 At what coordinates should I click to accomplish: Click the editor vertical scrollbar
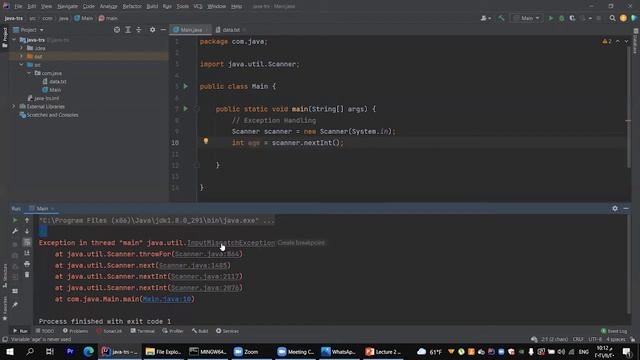click(x=629, y=106)
